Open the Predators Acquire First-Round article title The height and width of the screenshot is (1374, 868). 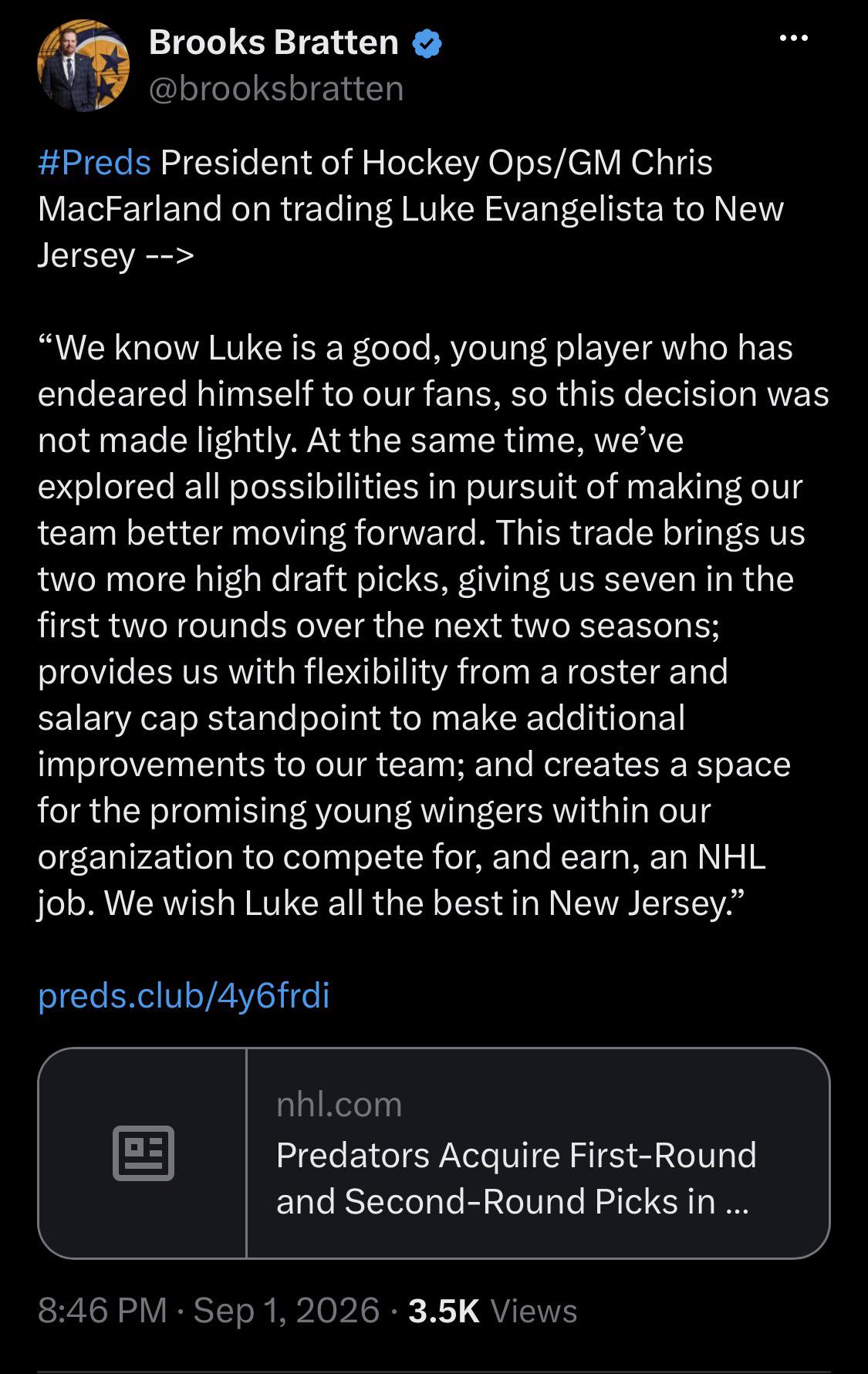coord(516,1178)
